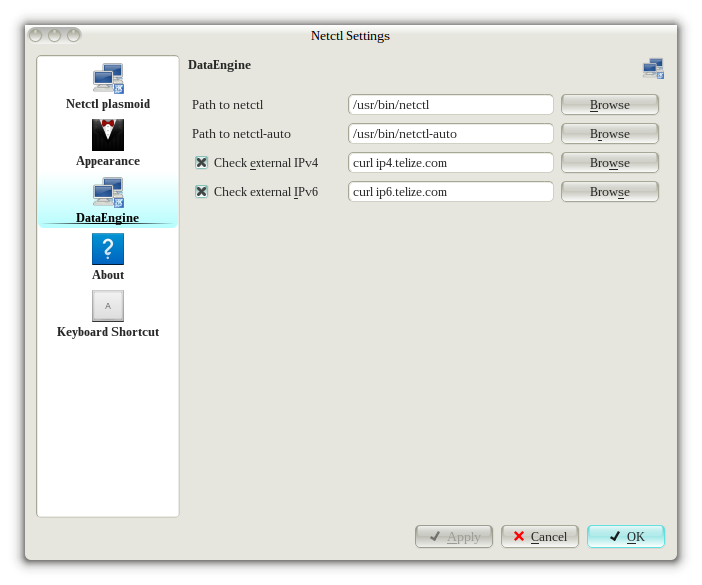Viewport: 702px width, 585px height.
Task: Browse for the netctl path
Action: (609, 105)
